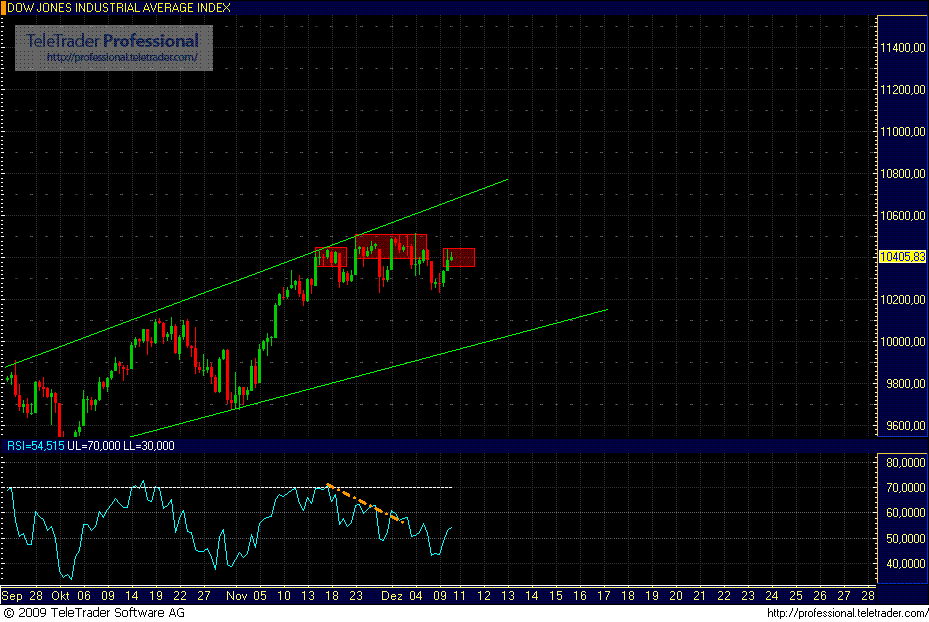
Task: Select the red resistance box over the candles
Action: tap(390, 243)
